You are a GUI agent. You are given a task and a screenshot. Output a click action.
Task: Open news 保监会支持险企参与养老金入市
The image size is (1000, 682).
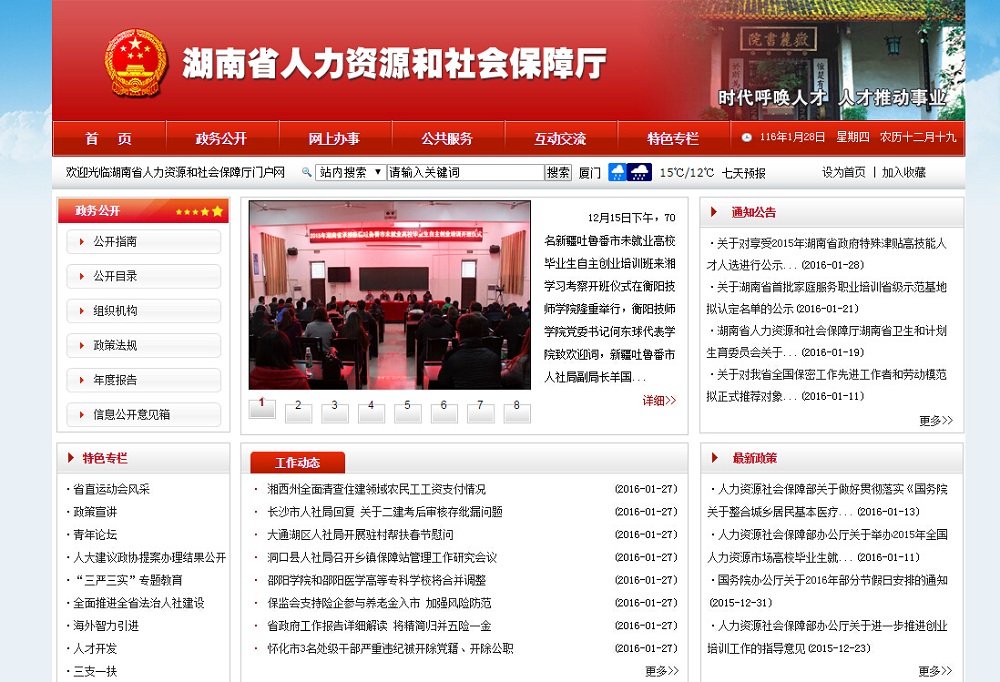[379, 603]
